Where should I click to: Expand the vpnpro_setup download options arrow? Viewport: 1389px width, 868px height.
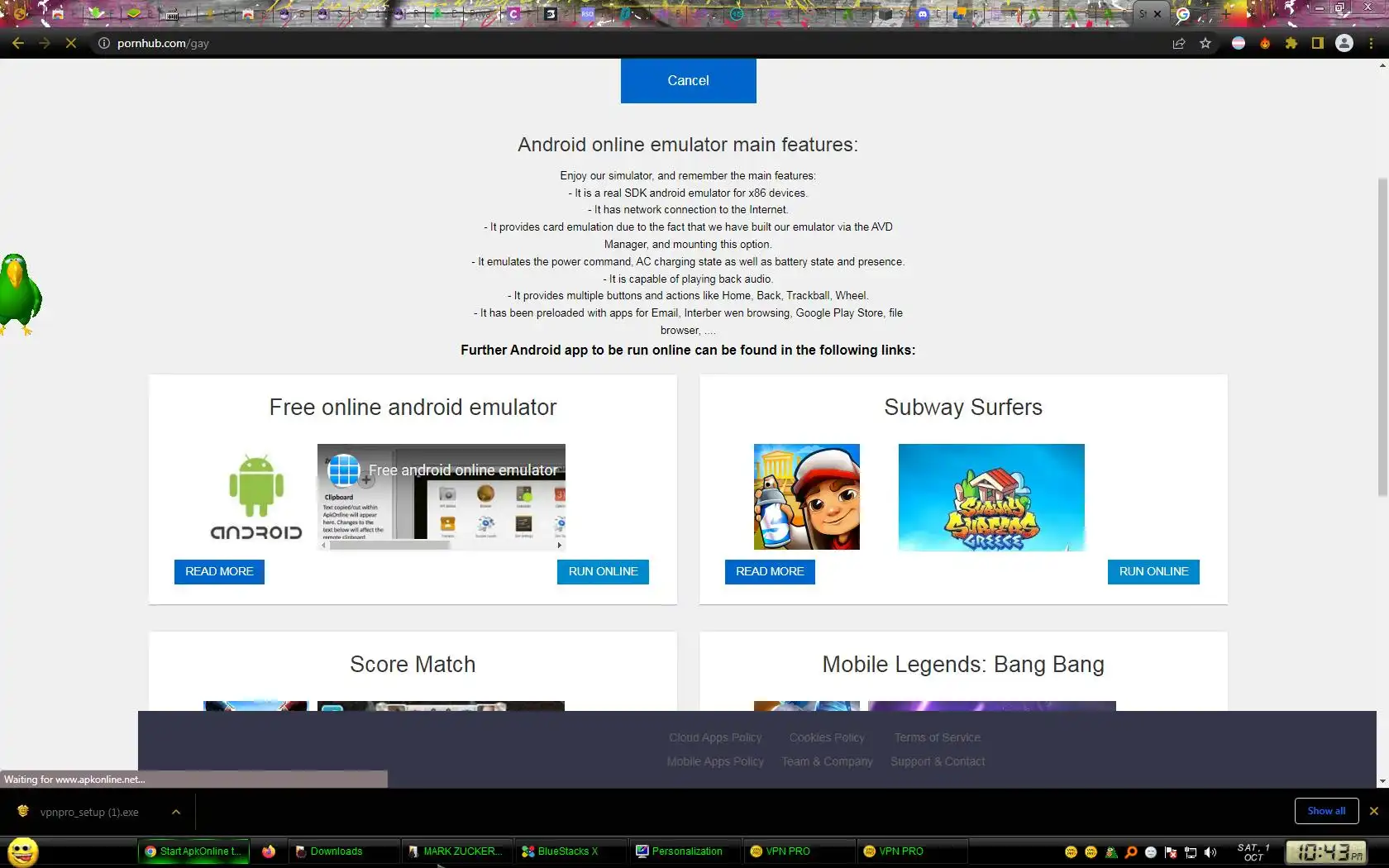[176, 812]
